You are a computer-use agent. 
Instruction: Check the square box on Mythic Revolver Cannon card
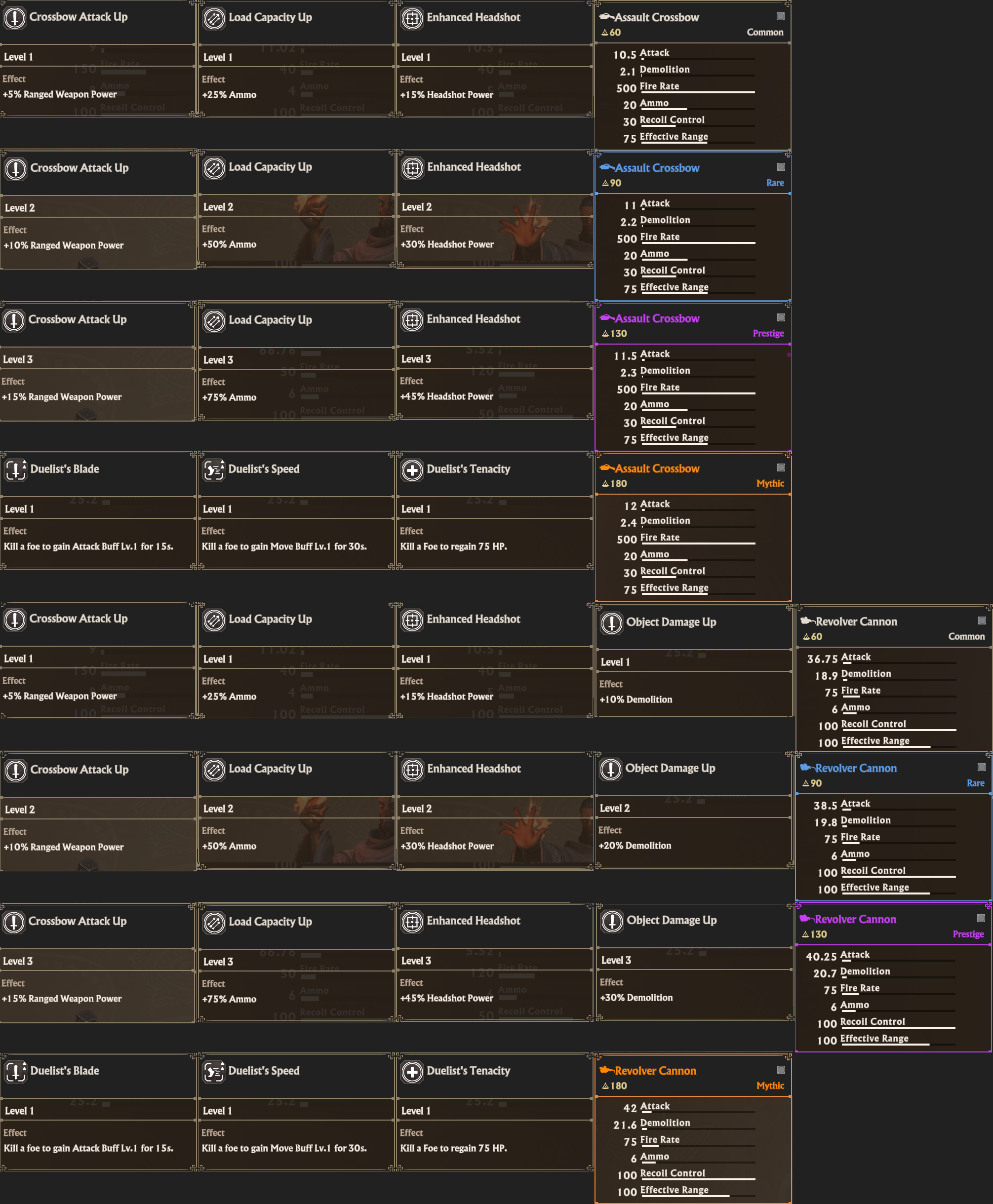[x=781, y=1070]
